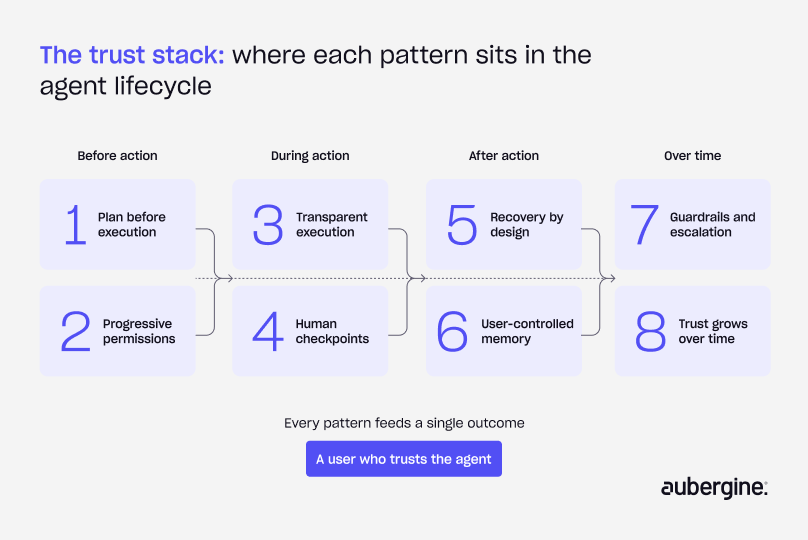This screenshot has width=808, height=540.
Task: Click the 'A user who trusts the agent' button
Action: click(x=404, y=459)
